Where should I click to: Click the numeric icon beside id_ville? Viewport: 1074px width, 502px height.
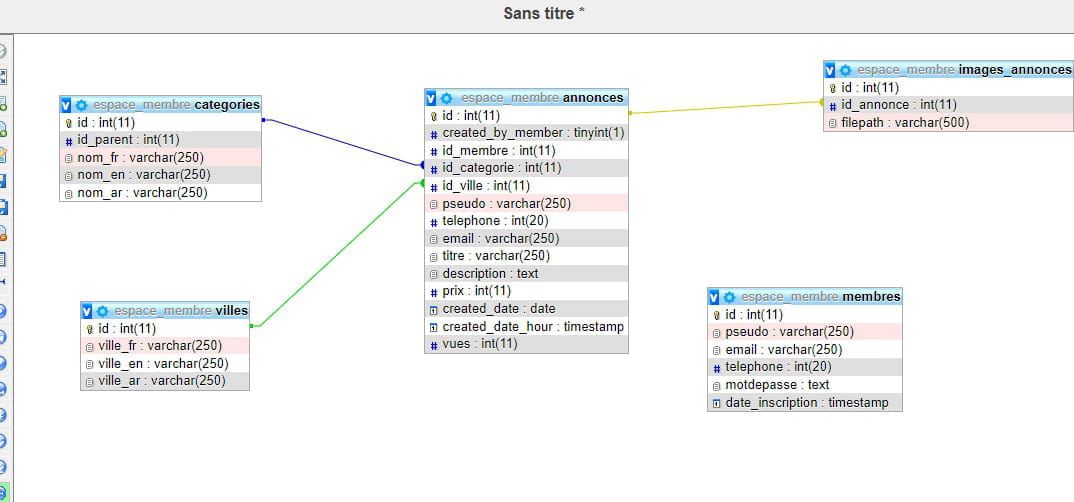[434, 187]
